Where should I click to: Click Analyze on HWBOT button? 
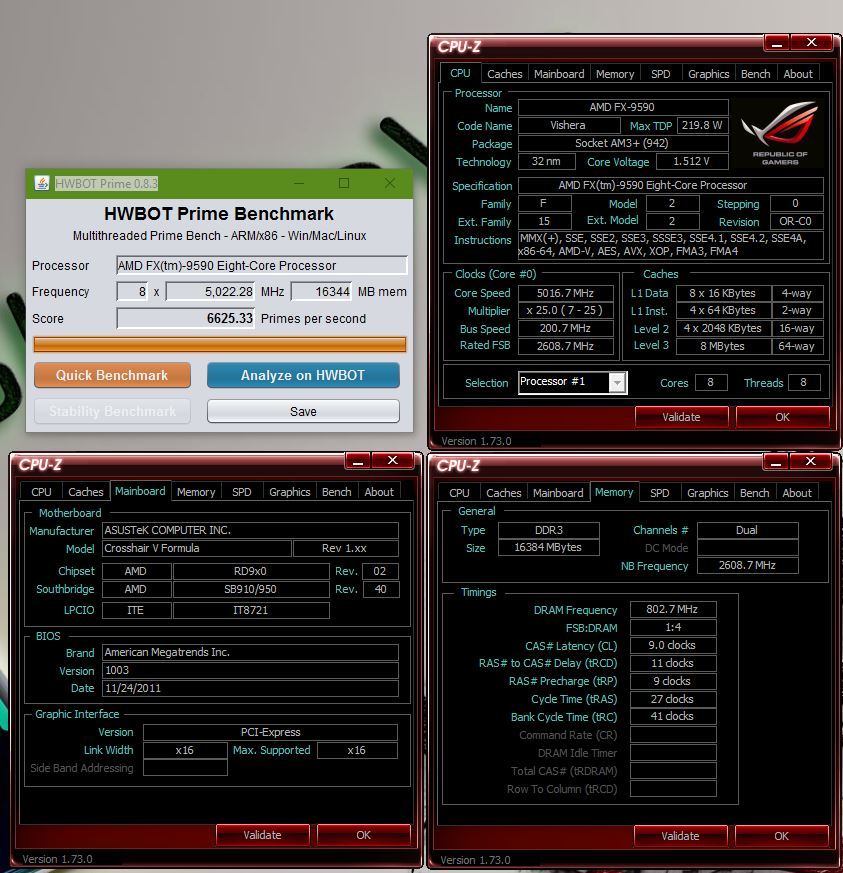303,375
